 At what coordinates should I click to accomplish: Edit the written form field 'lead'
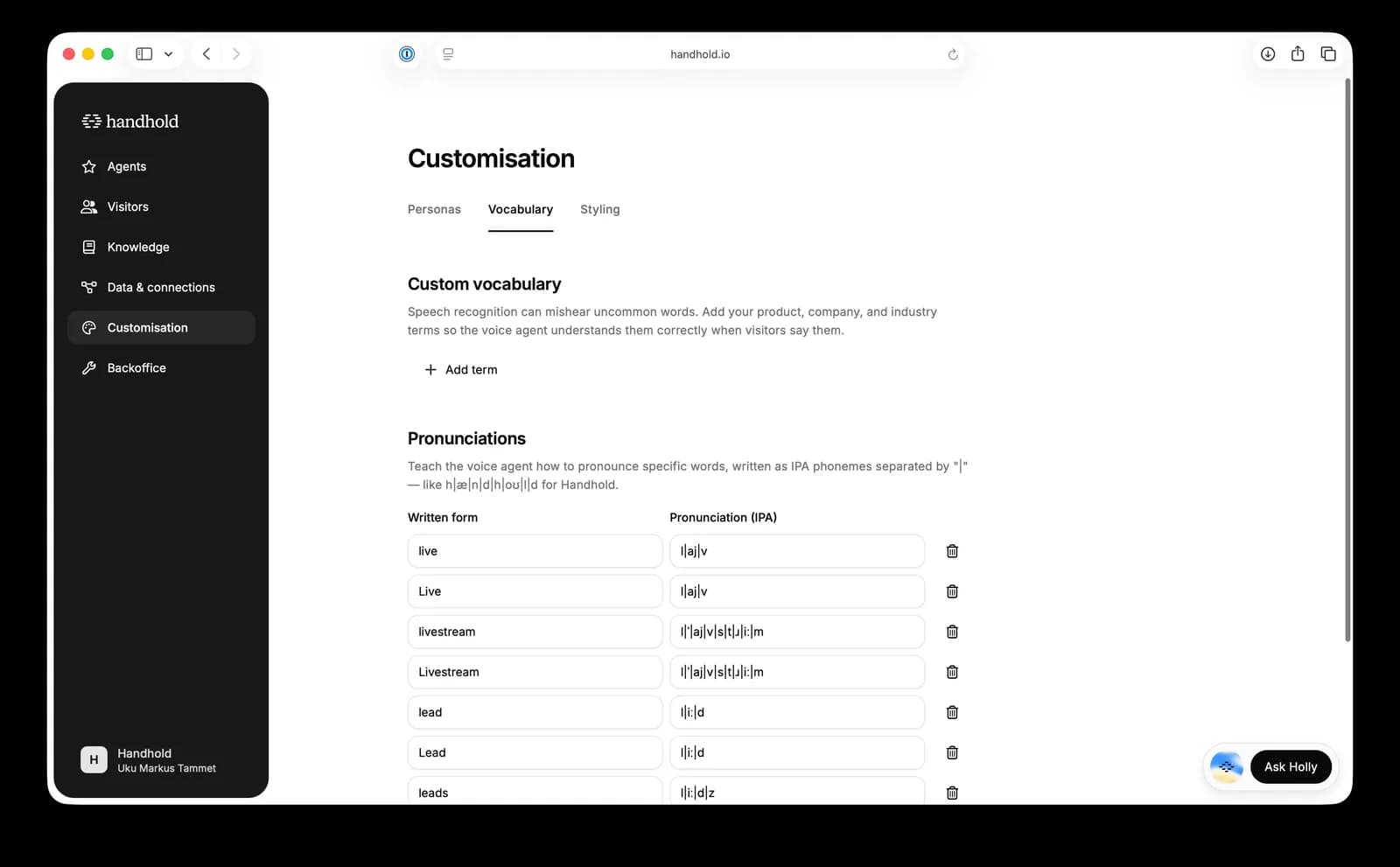coord(535,712)
